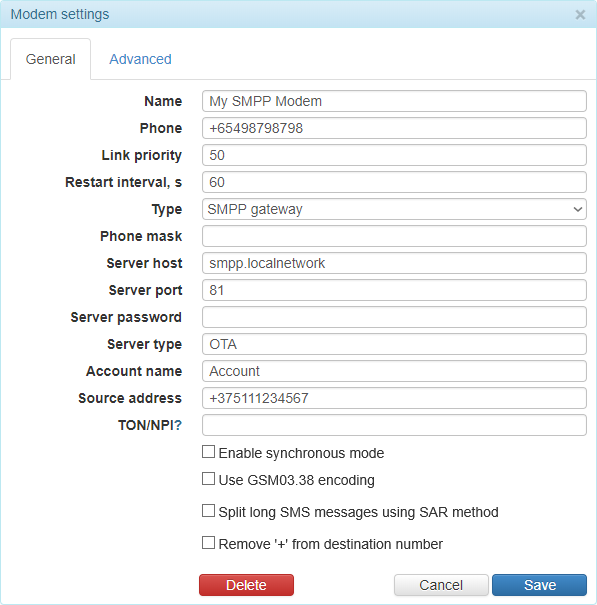Toggle Split long SMS messages using SAR method
Viewport: 597px width, 605px height.
click(208, 511)
